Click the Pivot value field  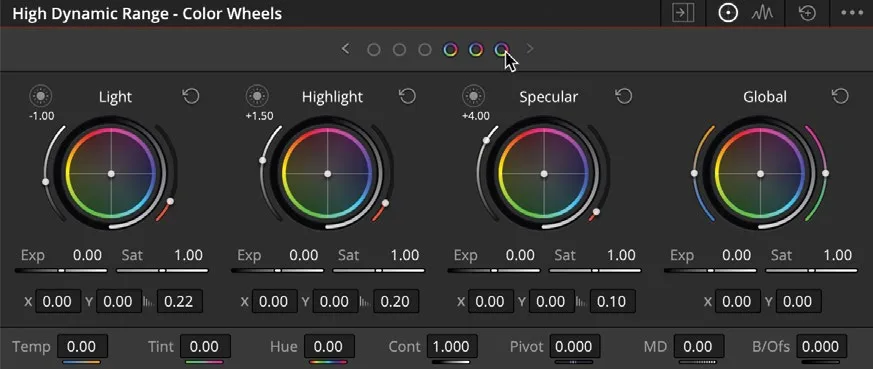pos(575,347)
